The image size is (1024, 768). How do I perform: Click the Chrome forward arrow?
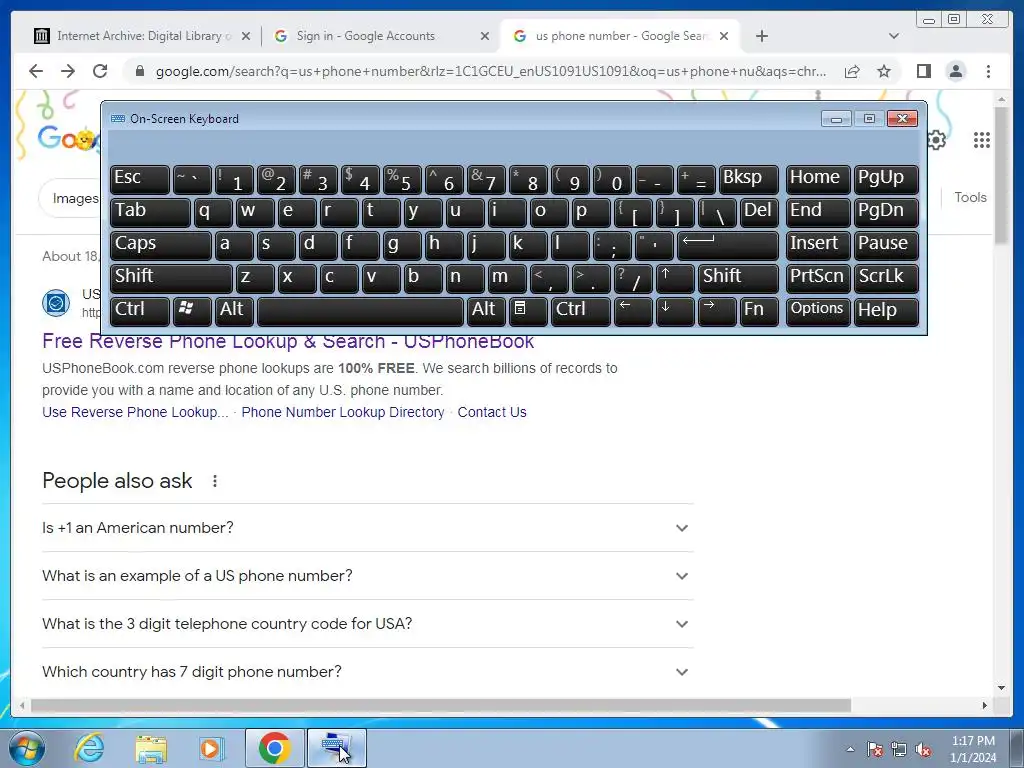(x=68, y=71)
